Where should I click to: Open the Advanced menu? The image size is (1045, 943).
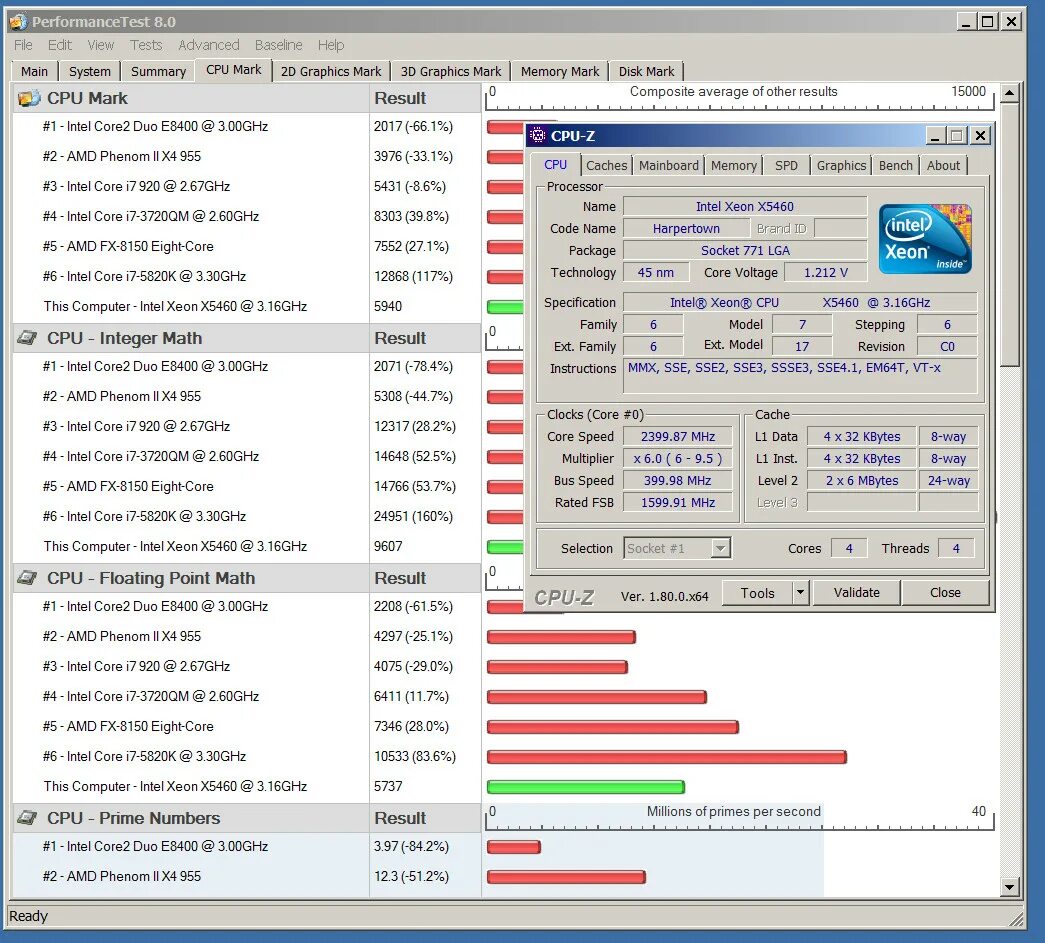(209, 45)
